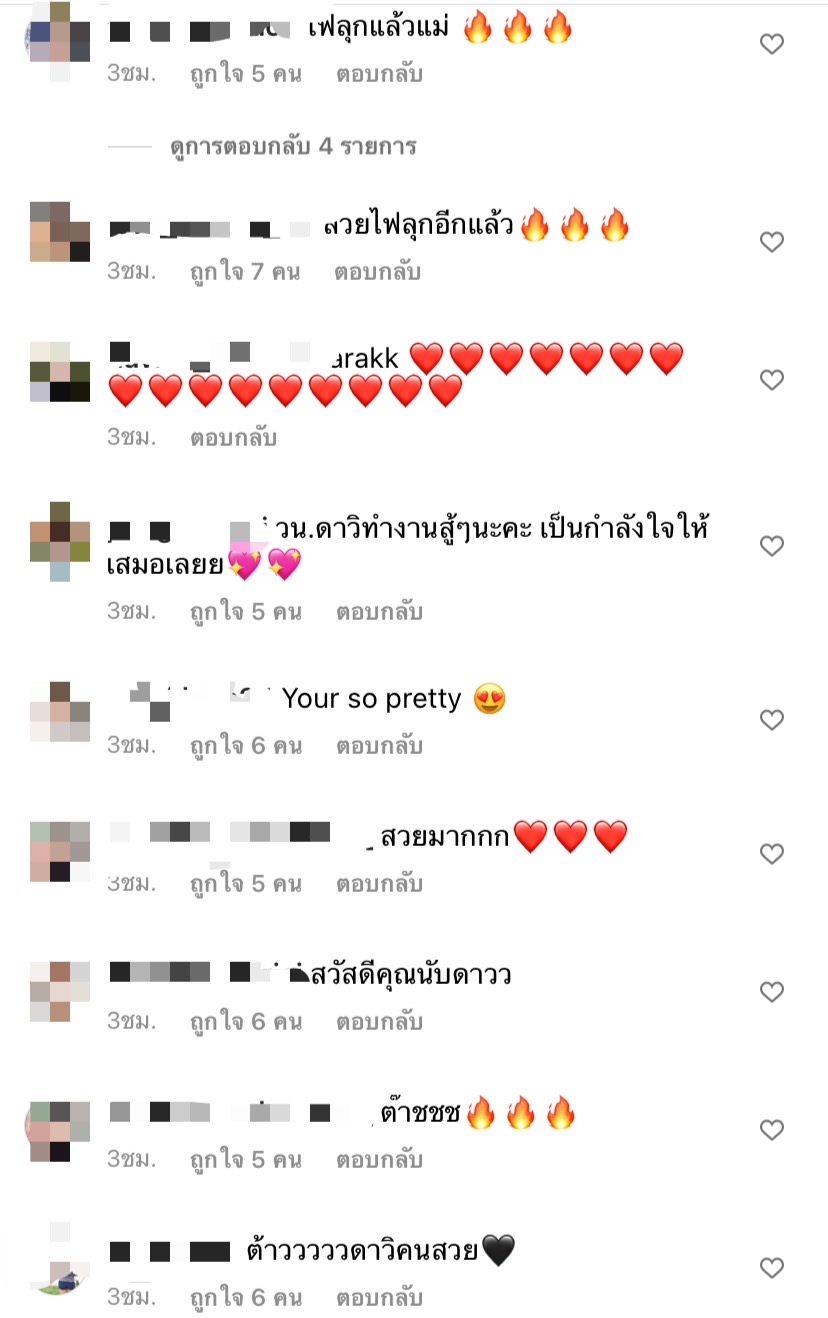Reply to the 'Your so pretty' comment

tap(378, 746)
